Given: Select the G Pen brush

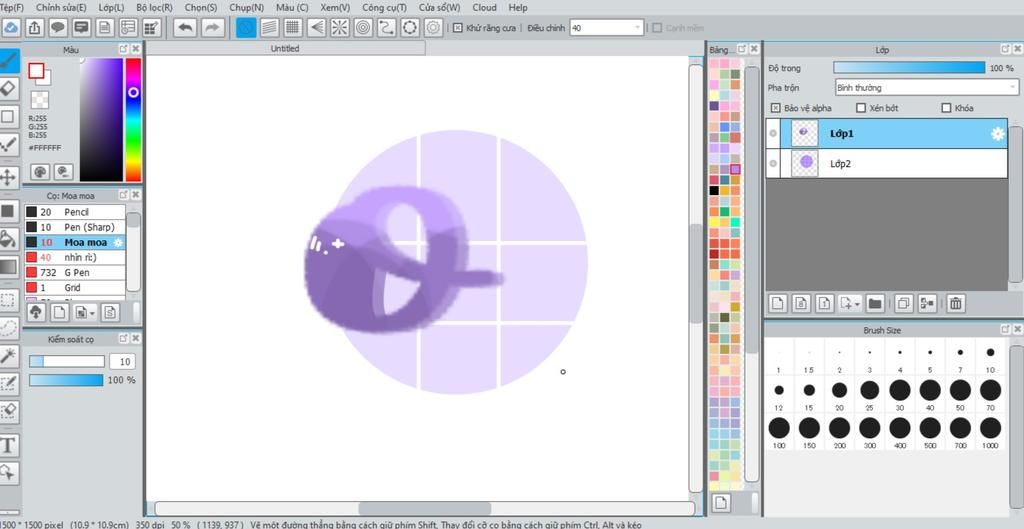Looking at the screenshot, I should coord(75,272).
